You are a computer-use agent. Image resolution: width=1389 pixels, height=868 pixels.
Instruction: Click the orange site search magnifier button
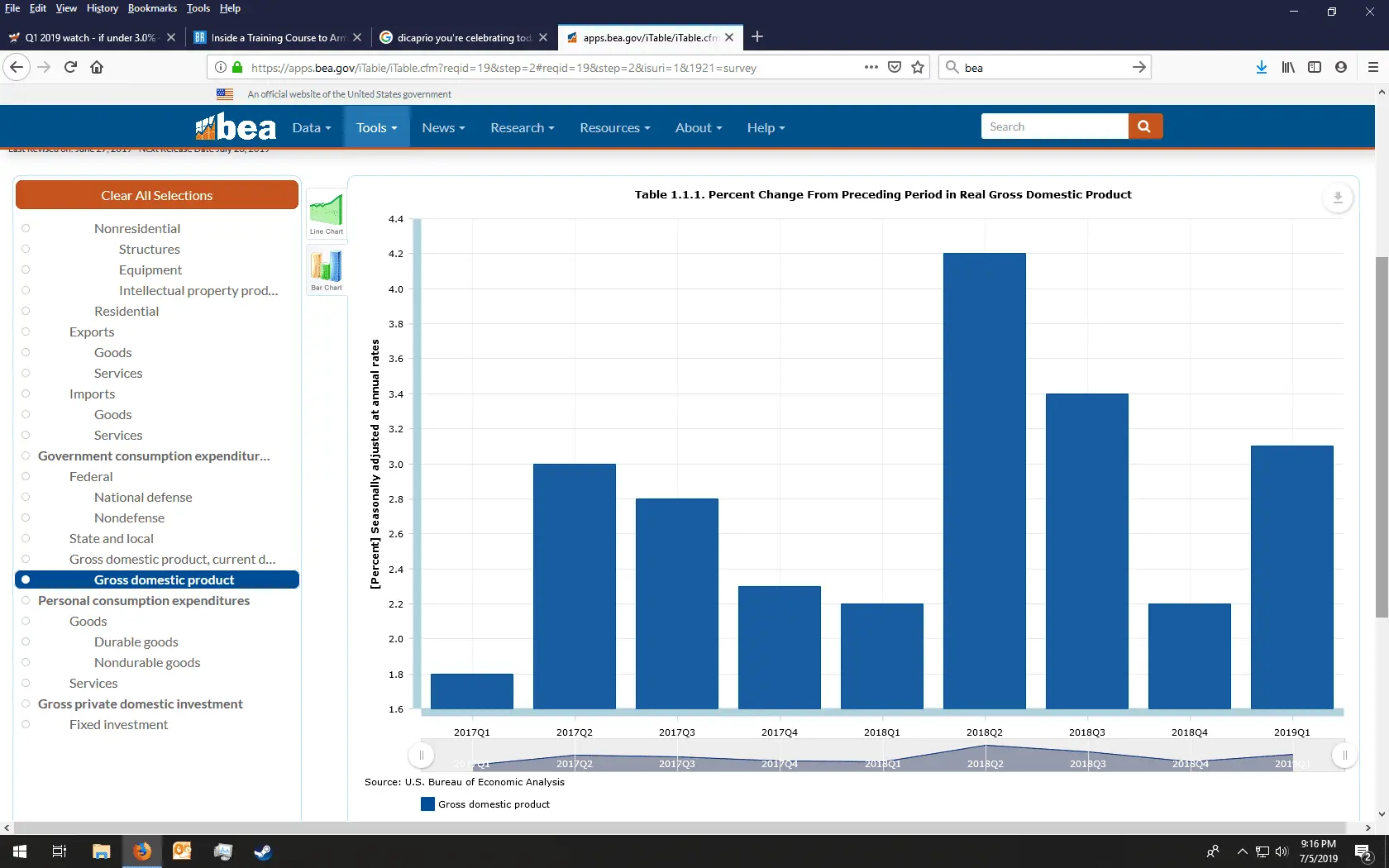[1144, 126]
